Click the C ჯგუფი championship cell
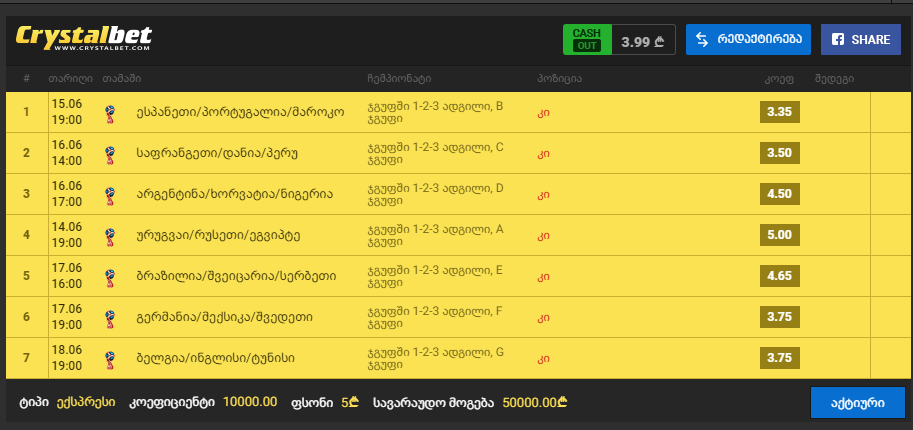 coord(435,153)
